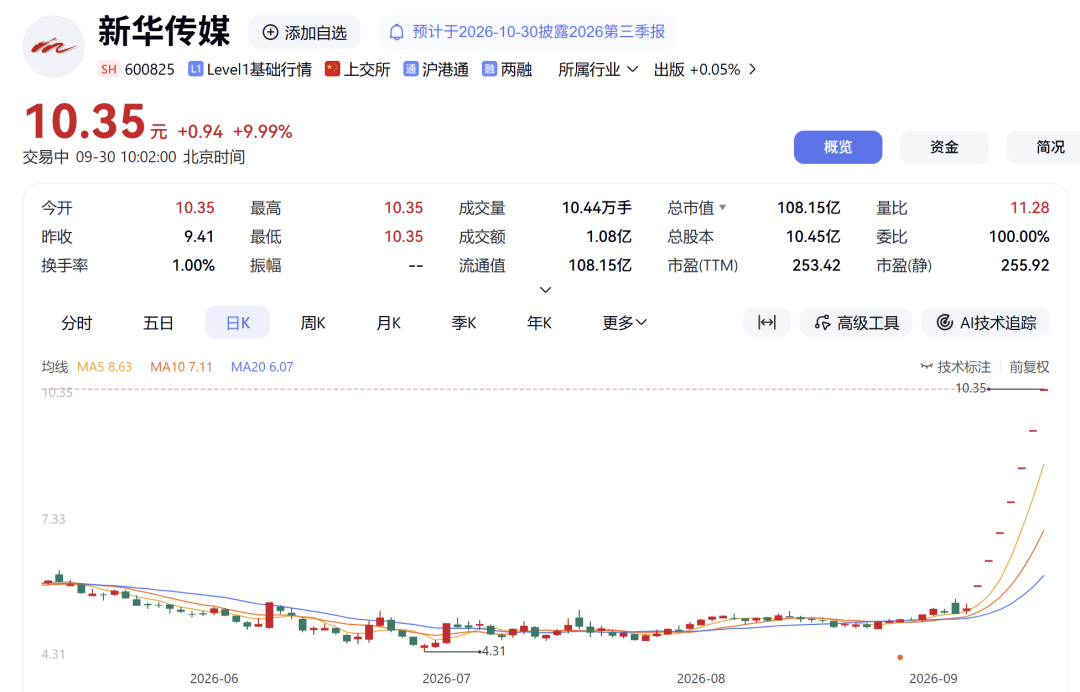Select the 月K chart tab
Viewport: 1080px width, 692px height.
click(x=388, y=323)
